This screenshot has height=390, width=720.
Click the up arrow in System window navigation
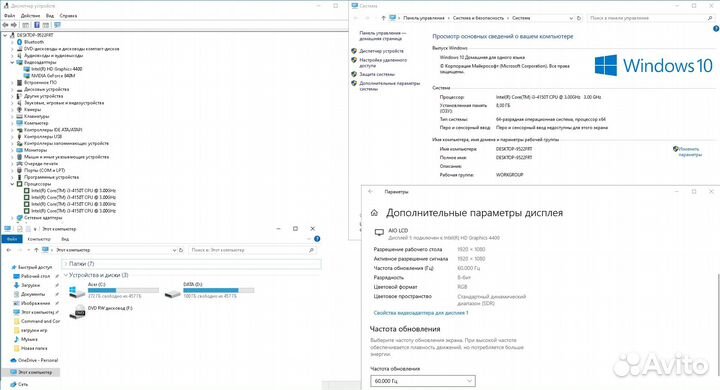coord(383,18)
